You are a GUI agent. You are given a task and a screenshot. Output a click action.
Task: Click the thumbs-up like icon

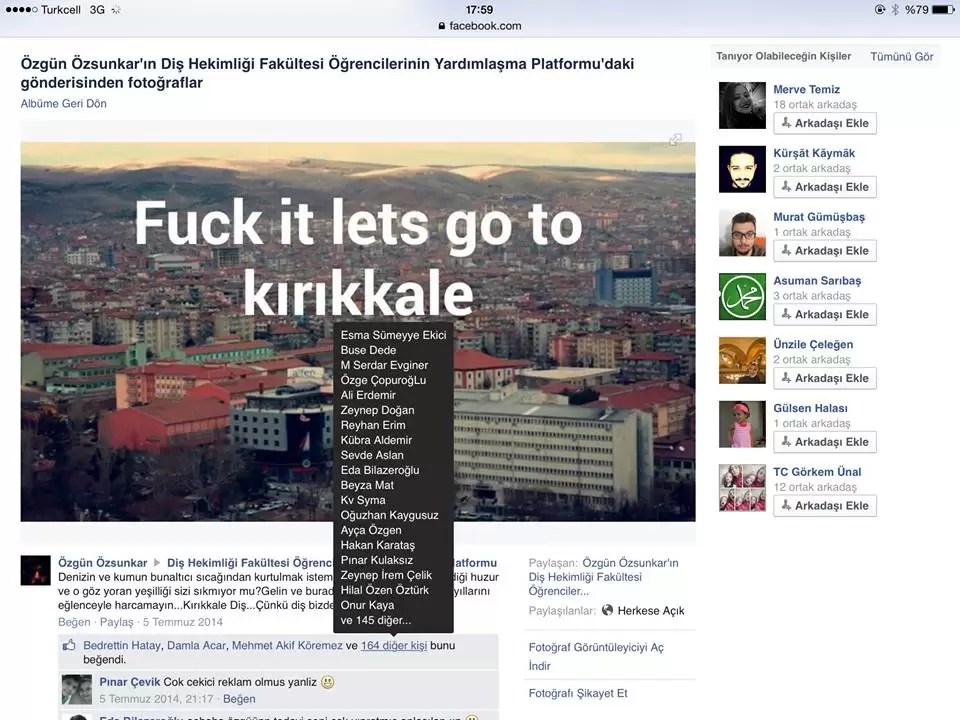point(69,646)
